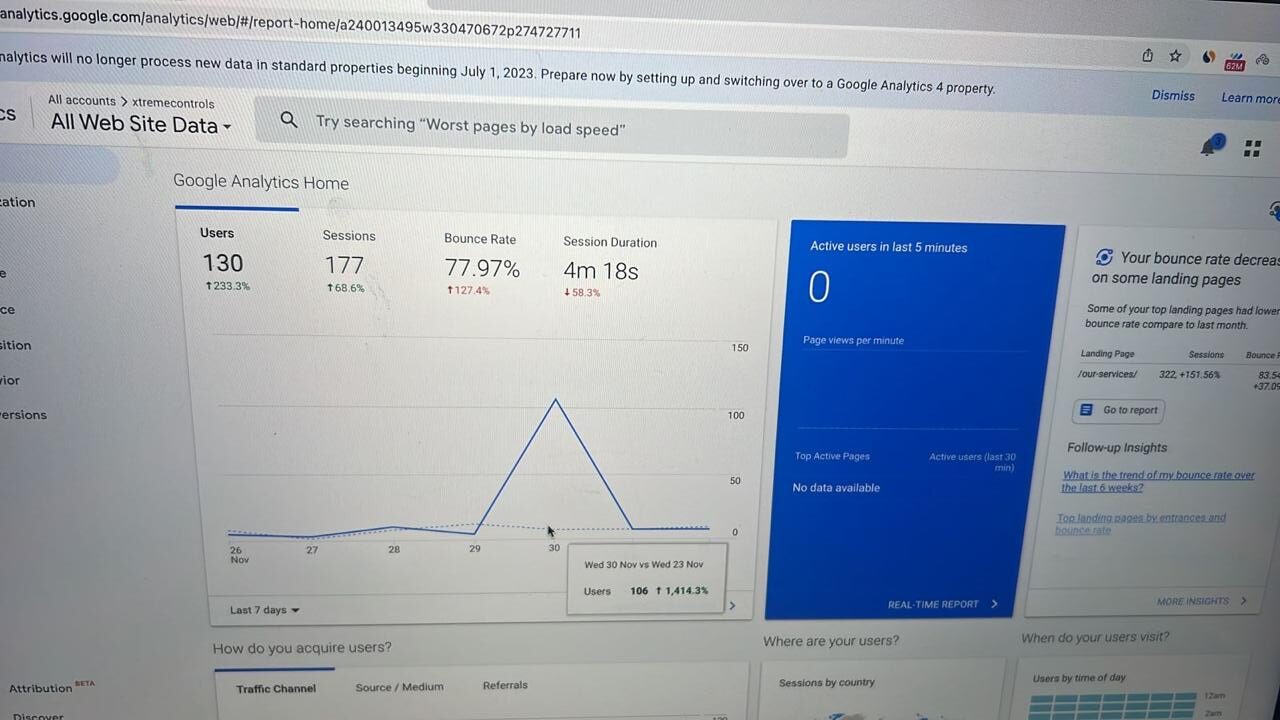Click the 77.97% bounce rate value

pos(482,268)
